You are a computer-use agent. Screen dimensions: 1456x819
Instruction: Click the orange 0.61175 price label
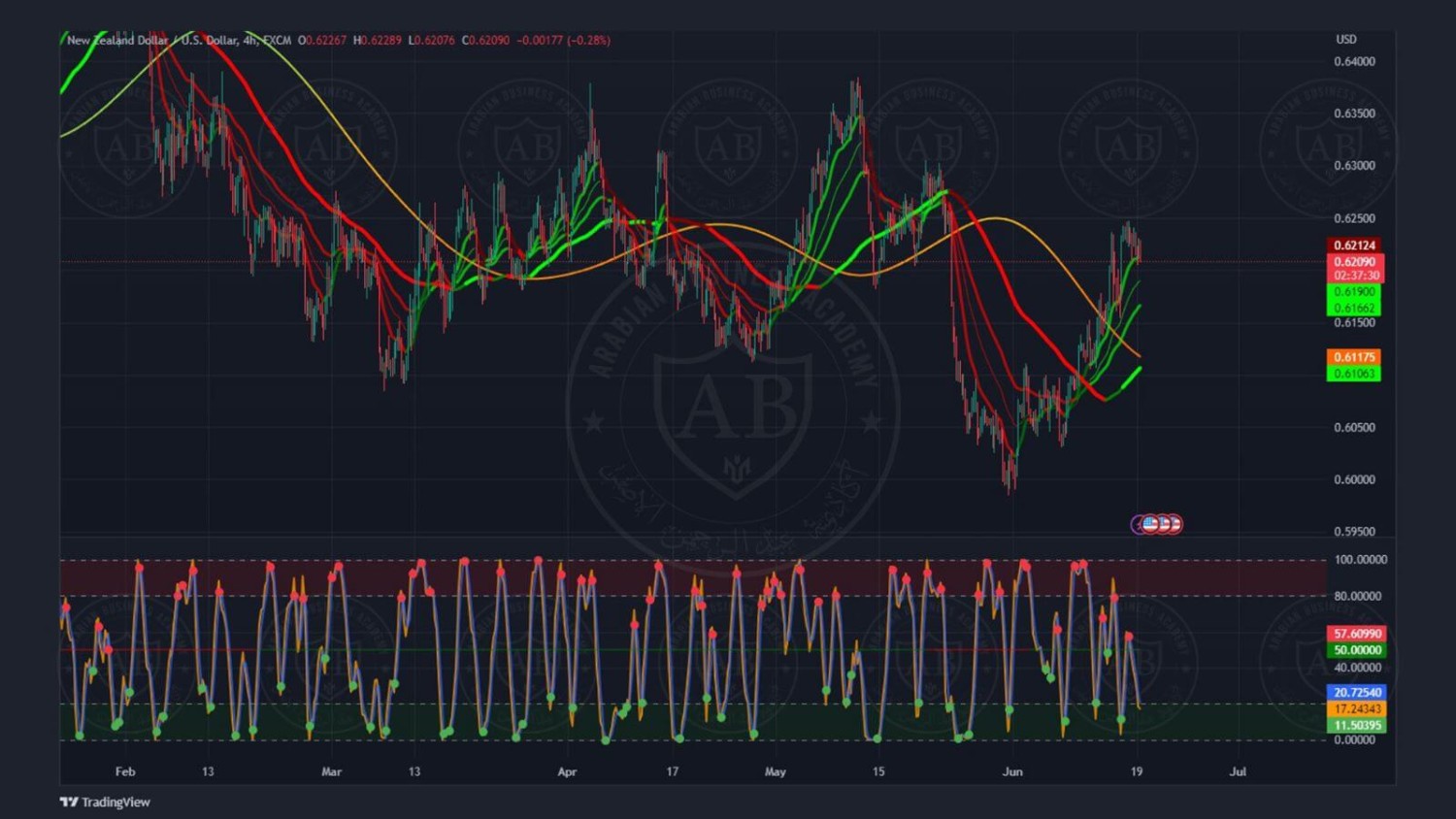[x=1353, y=357]
